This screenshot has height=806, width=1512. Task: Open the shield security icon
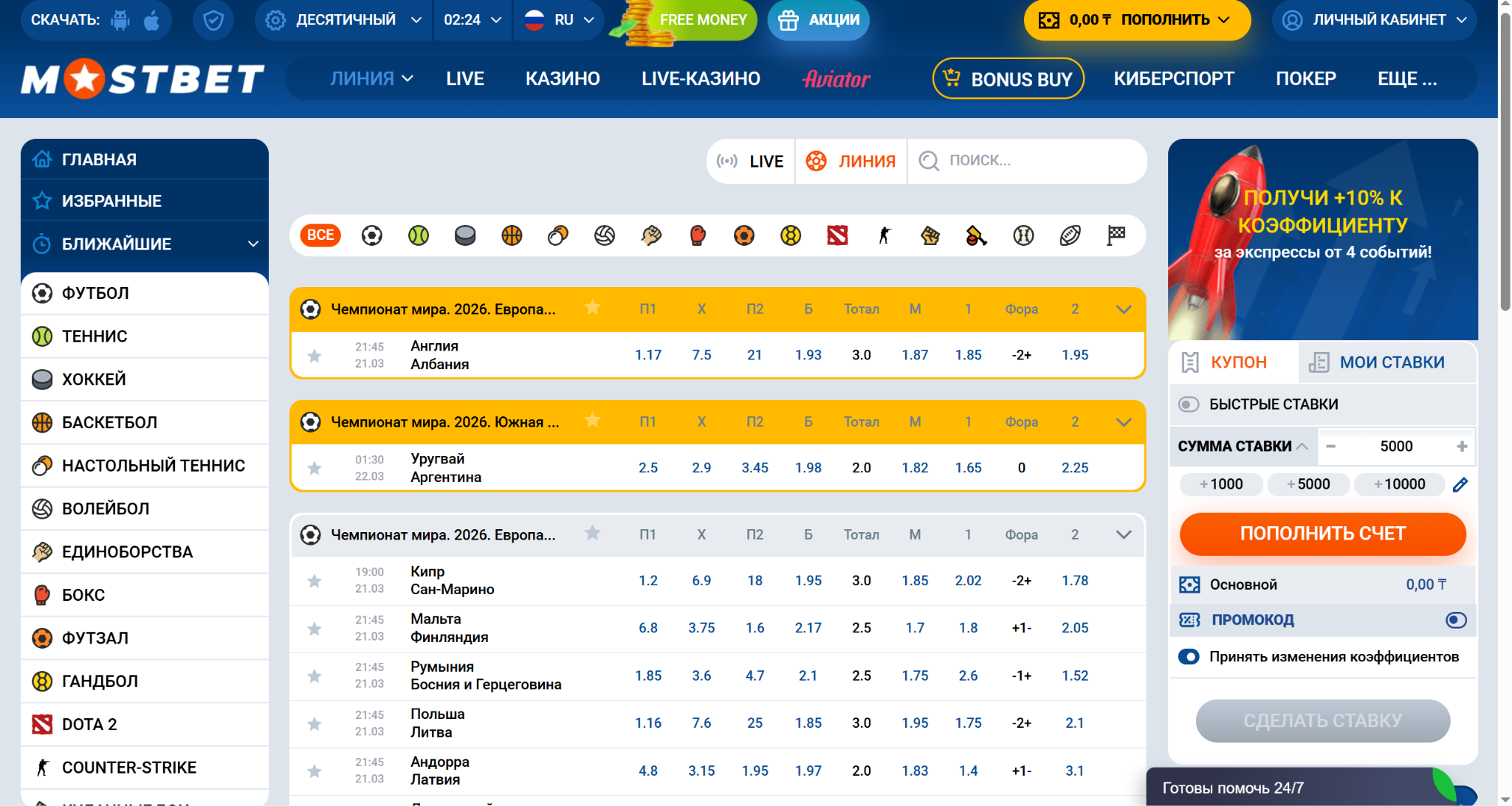pyautogui.click(x=213, y=20)
